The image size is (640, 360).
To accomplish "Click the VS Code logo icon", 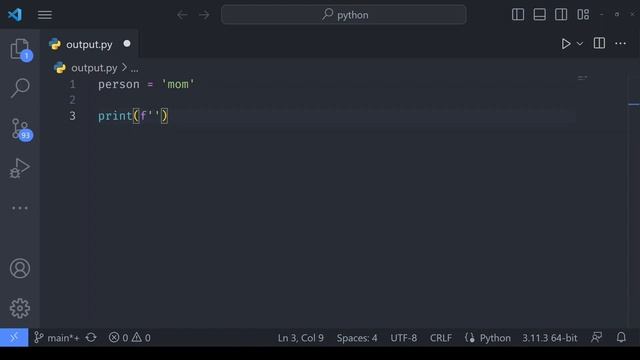I will pyautogui.click(x=15, y=15).
